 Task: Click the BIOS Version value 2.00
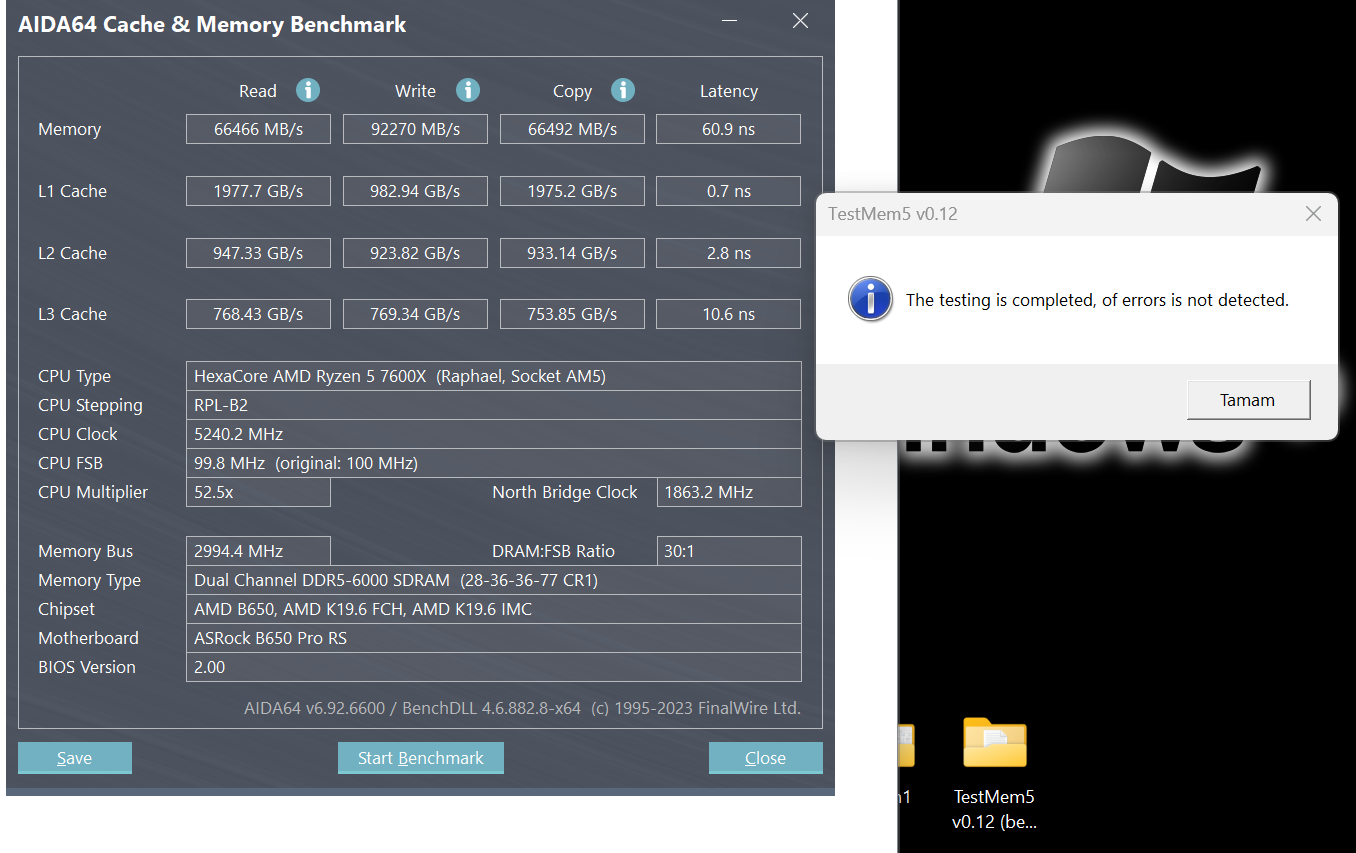point(494,667)
